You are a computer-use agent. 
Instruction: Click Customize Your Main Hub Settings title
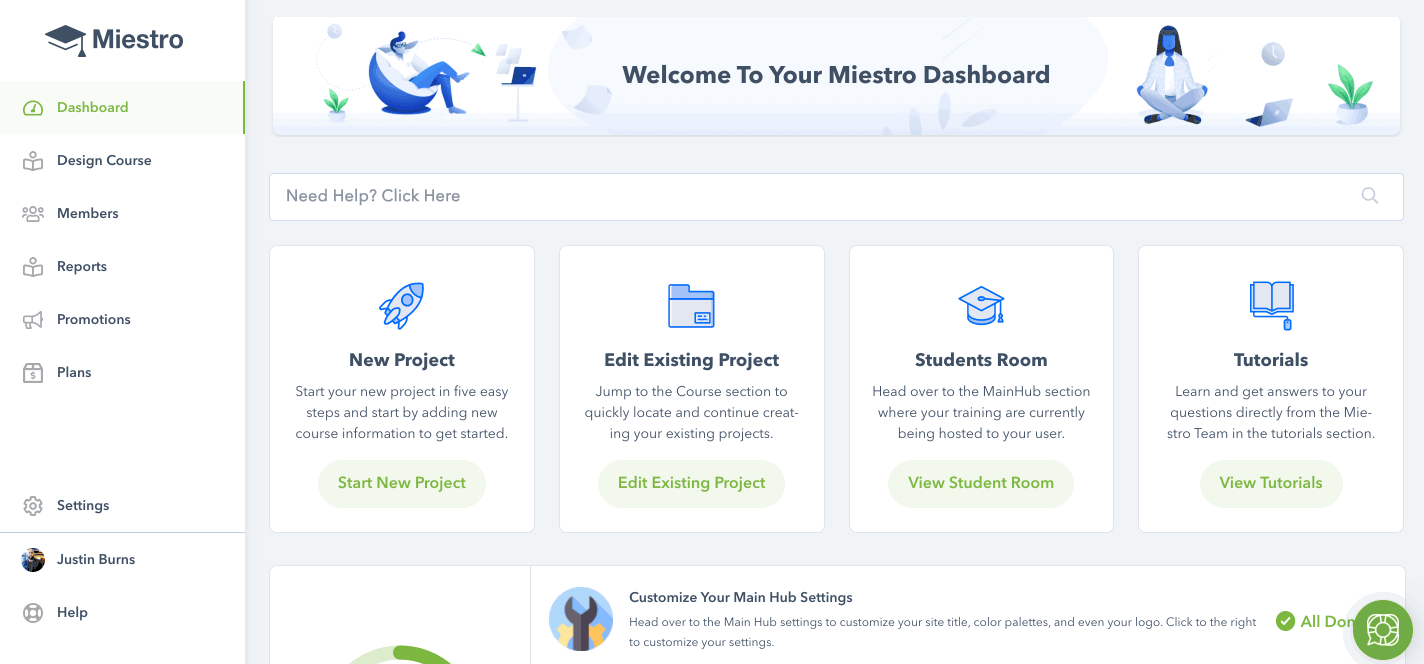click(741, 598)
